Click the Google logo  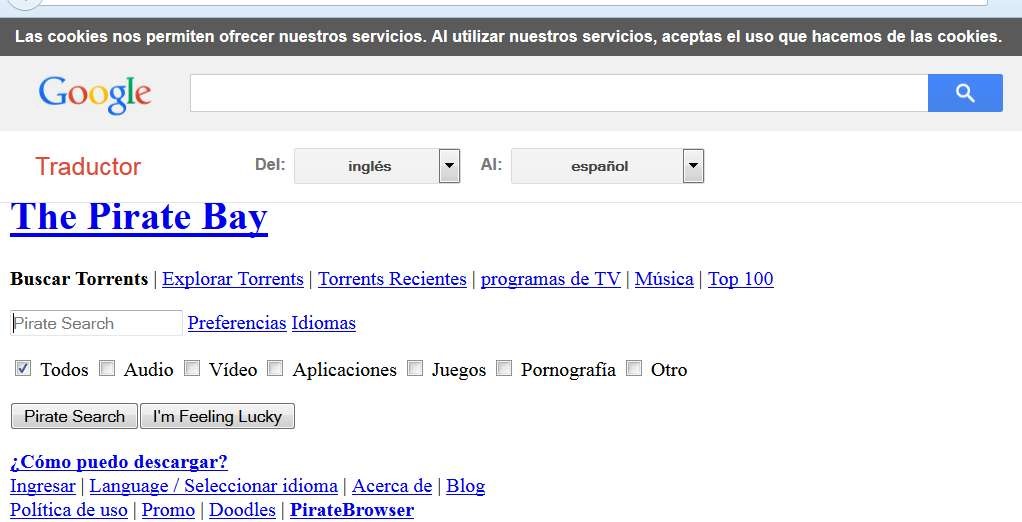95,95
